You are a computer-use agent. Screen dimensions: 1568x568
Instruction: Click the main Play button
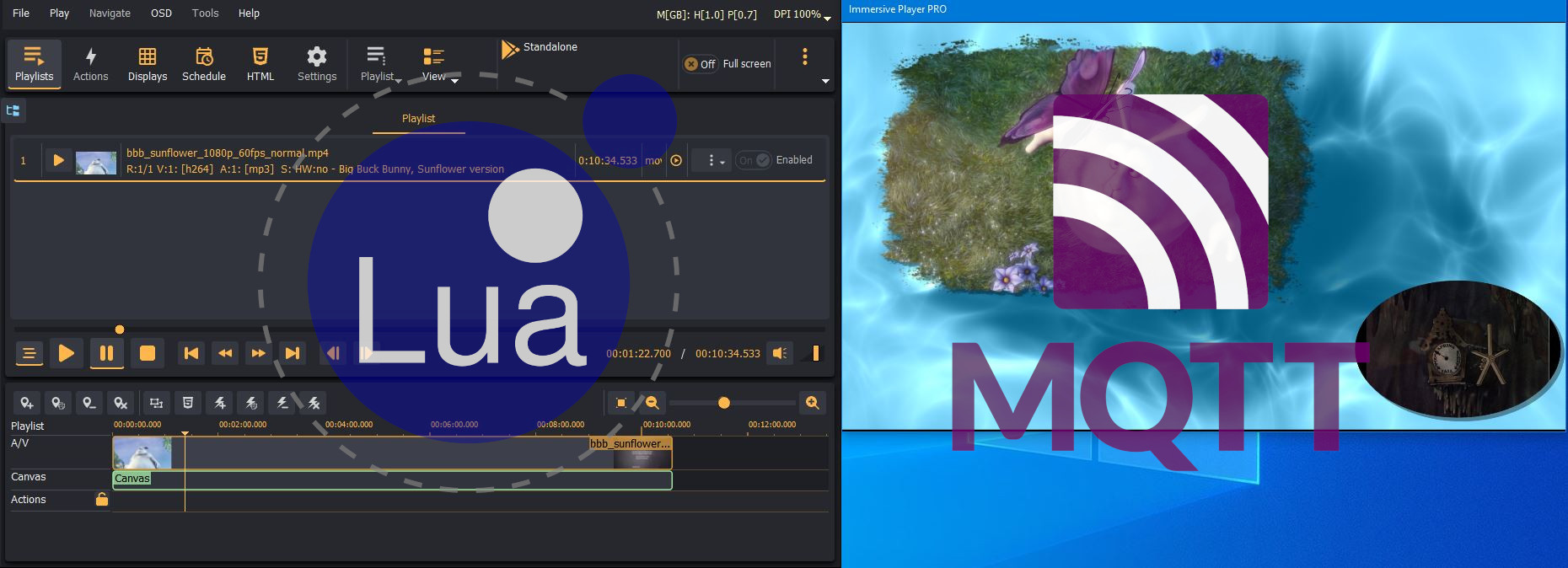point(66,353)
